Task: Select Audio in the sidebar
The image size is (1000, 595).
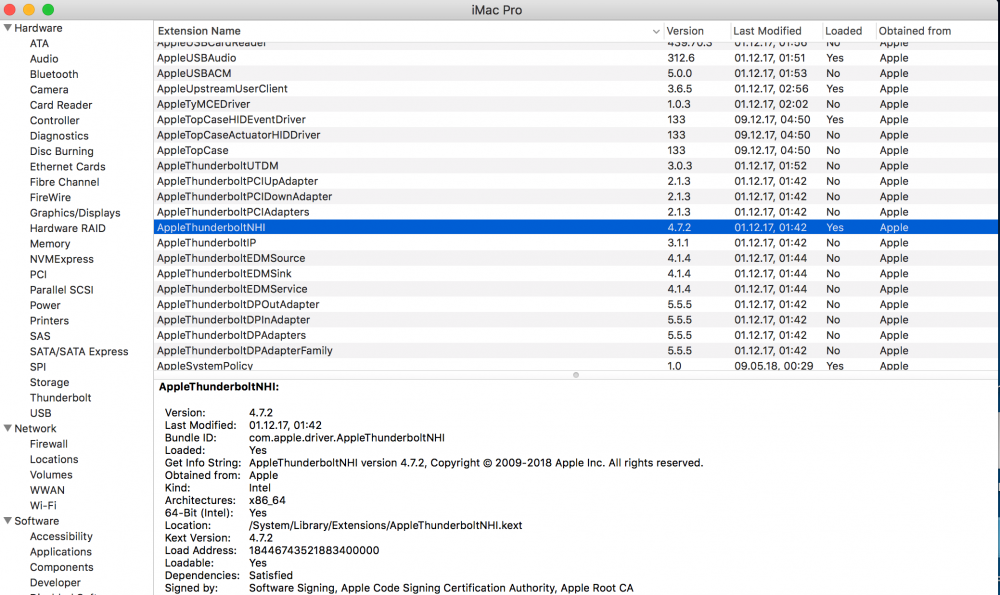Action: [44, 59]
